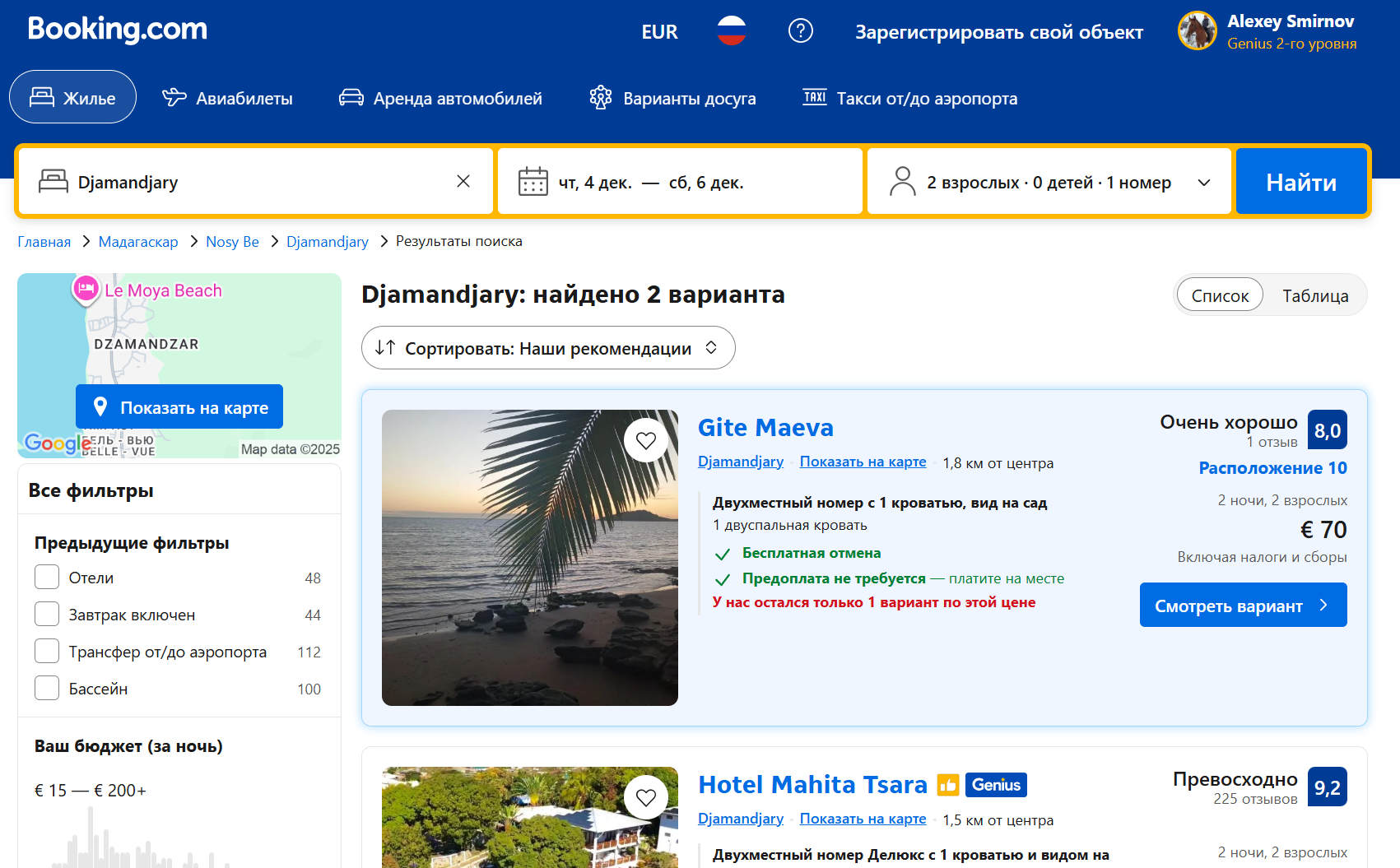This screenshot has width=1400, height=868.
Task: Toggle the Бассейн filter checkbox
Action: (47, 689)
